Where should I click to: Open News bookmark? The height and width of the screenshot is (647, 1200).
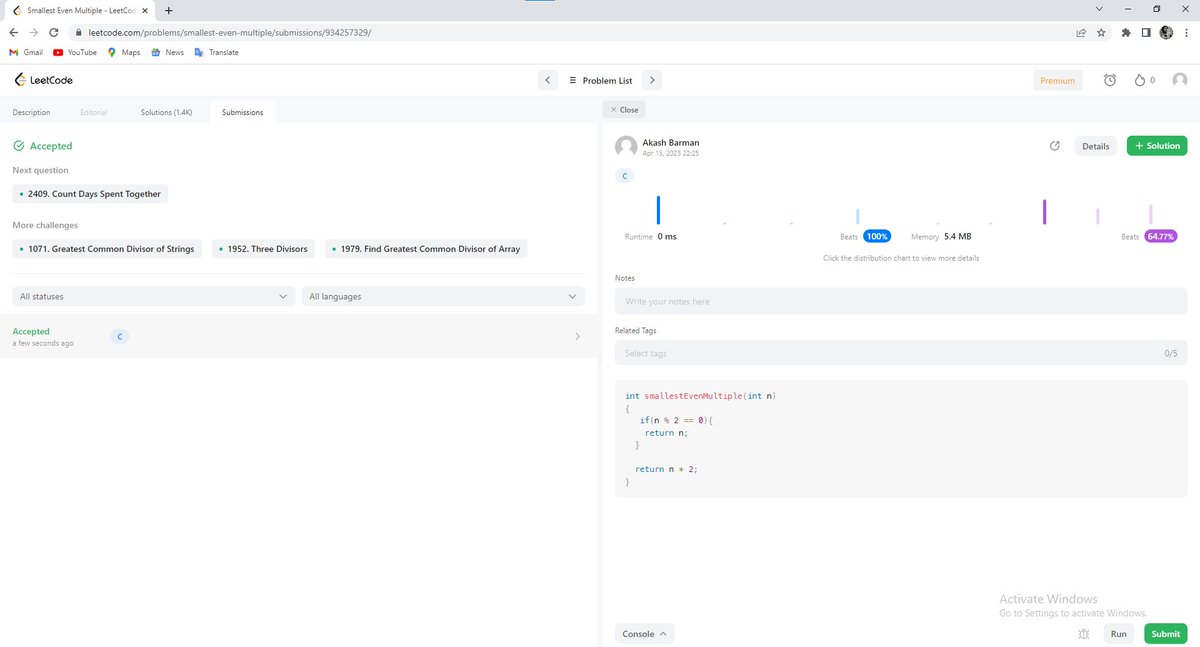[167, 52]
